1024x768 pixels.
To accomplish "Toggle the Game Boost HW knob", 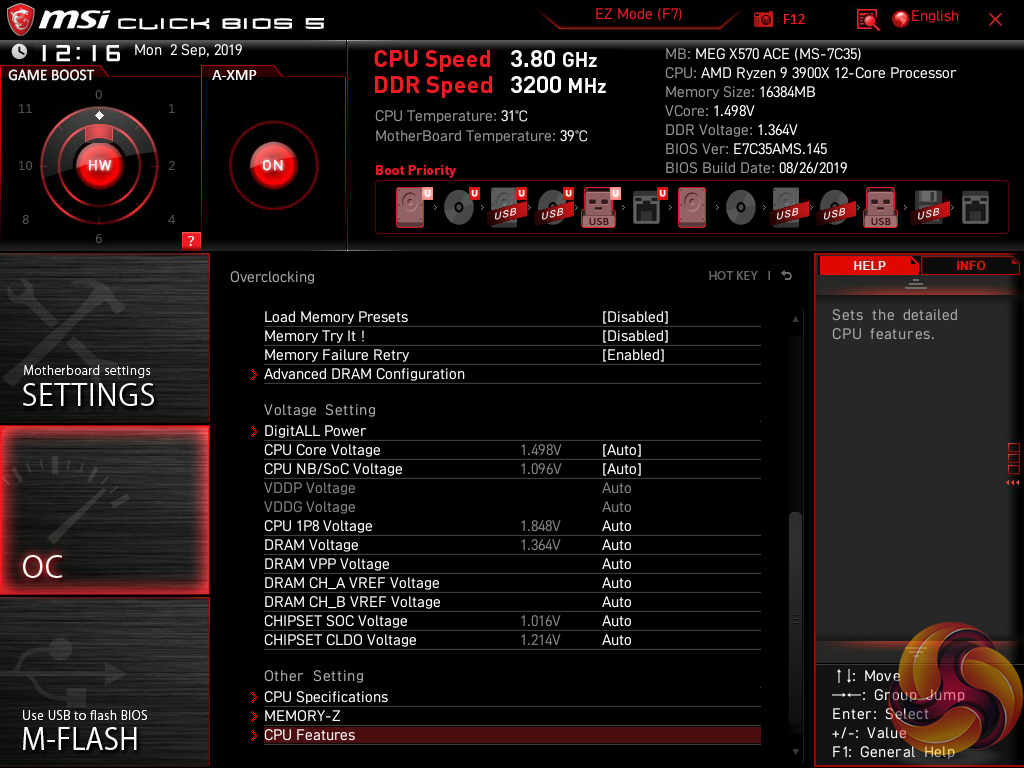I will click(x=99, y=165).
